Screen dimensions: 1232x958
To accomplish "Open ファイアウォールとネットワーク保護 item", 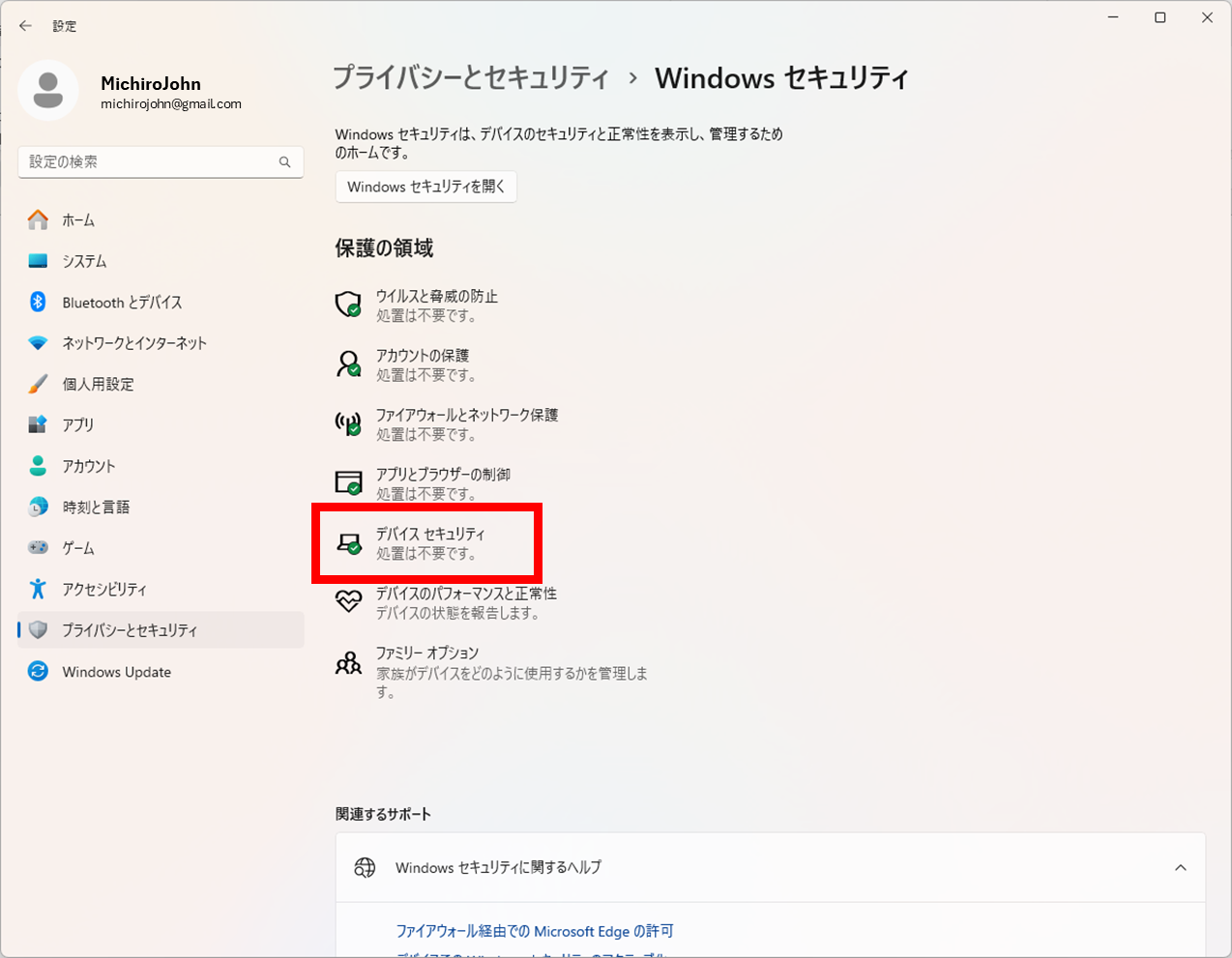I will tap(447, 424).
